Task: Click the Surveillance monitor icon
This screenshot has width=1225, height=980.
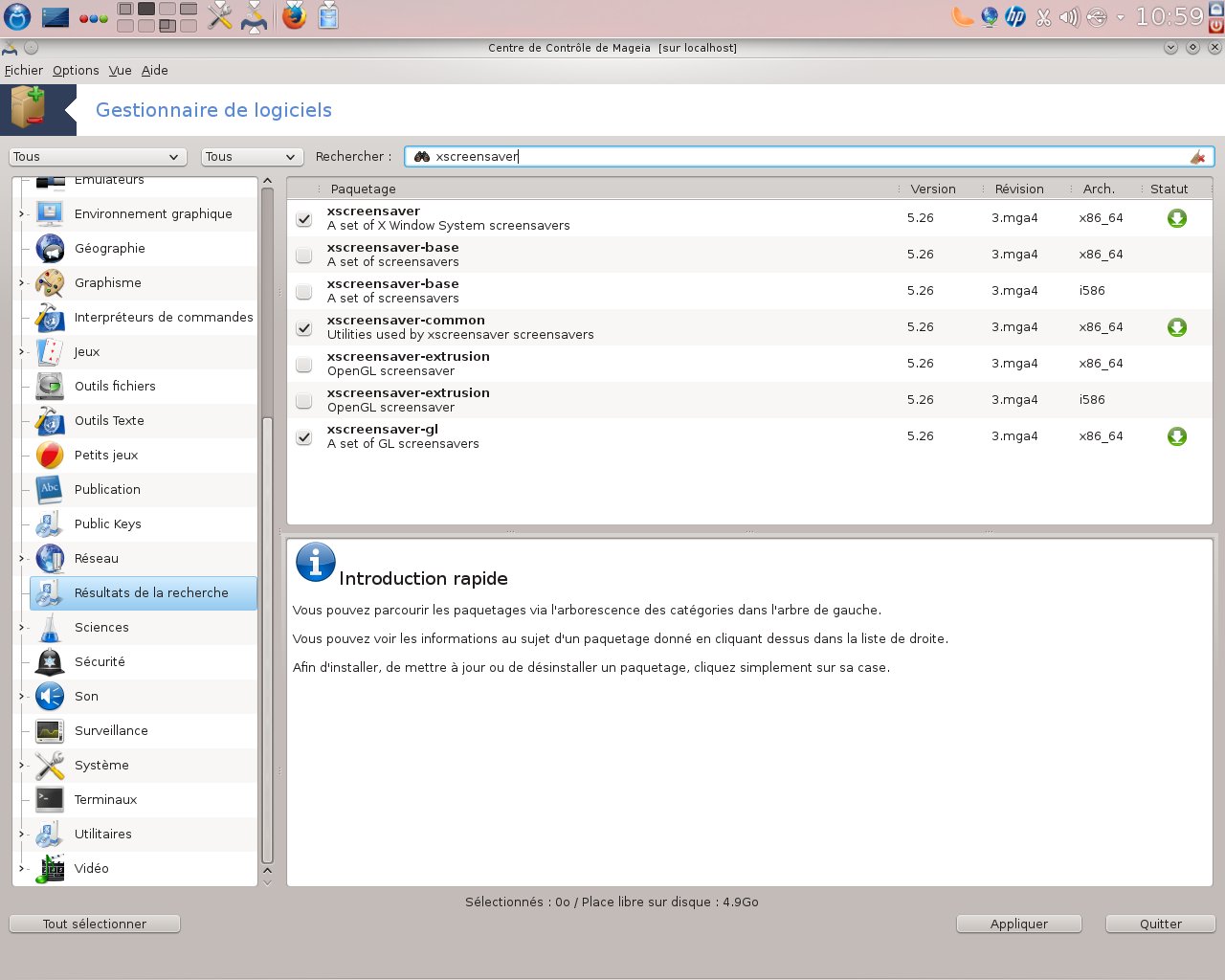Action: (x=50, y=731)
